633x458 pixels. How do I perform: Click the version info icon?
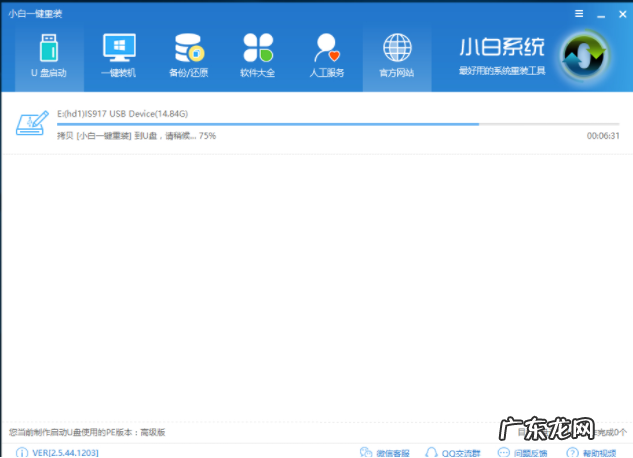coord(22,453)
